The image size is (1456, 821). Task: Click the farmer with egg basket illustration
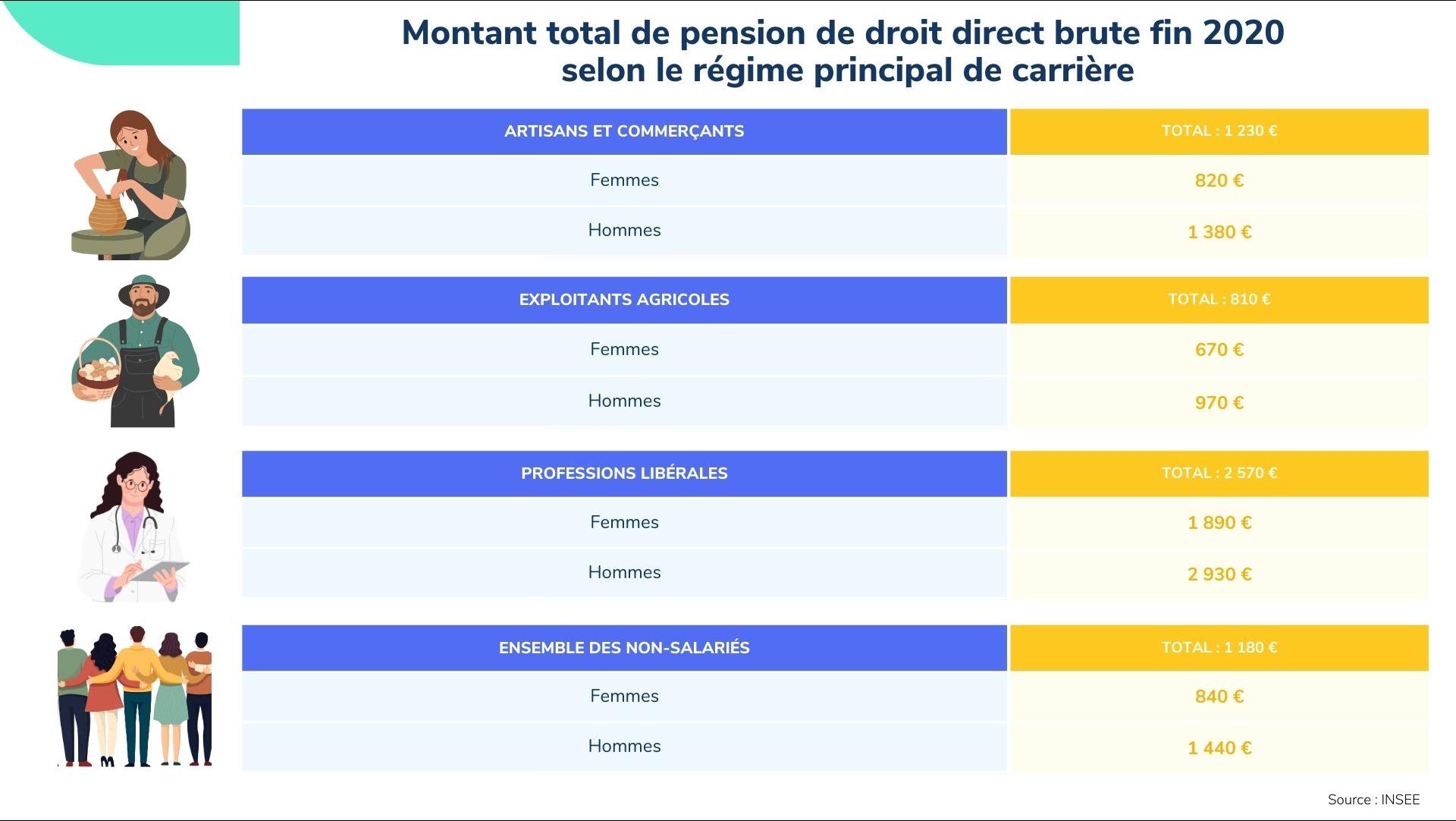pos(136,352)
